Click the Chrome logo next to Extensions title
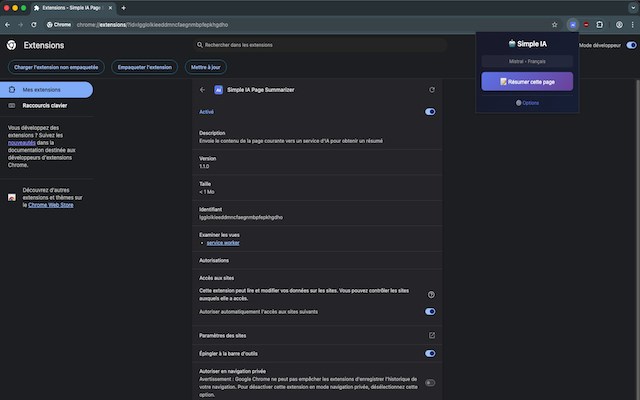 pyautogui.click(x=11, y=45)
